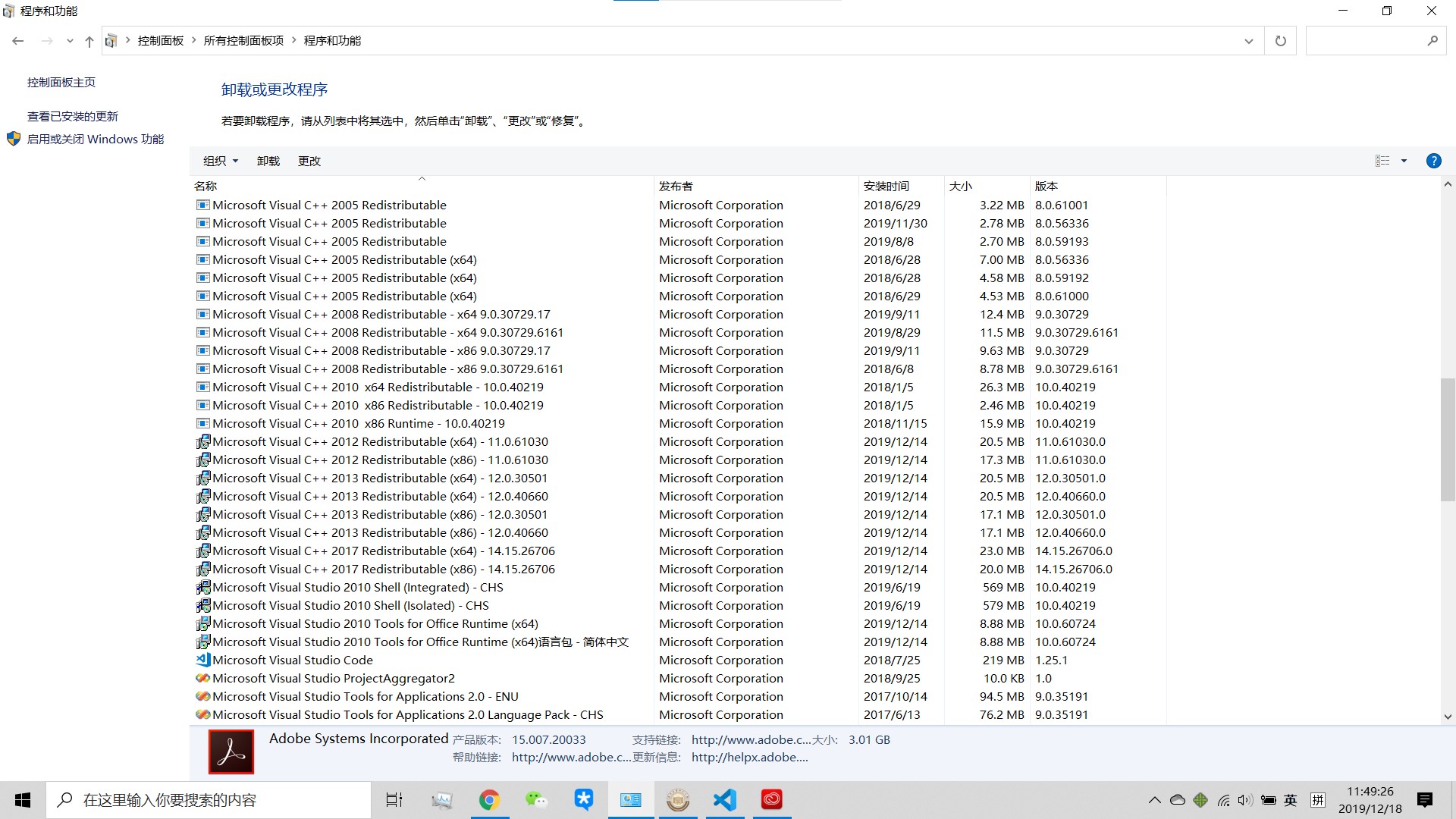Click icon of Visual Studio 2010 Shell (Isolated)

pos(203,606)
